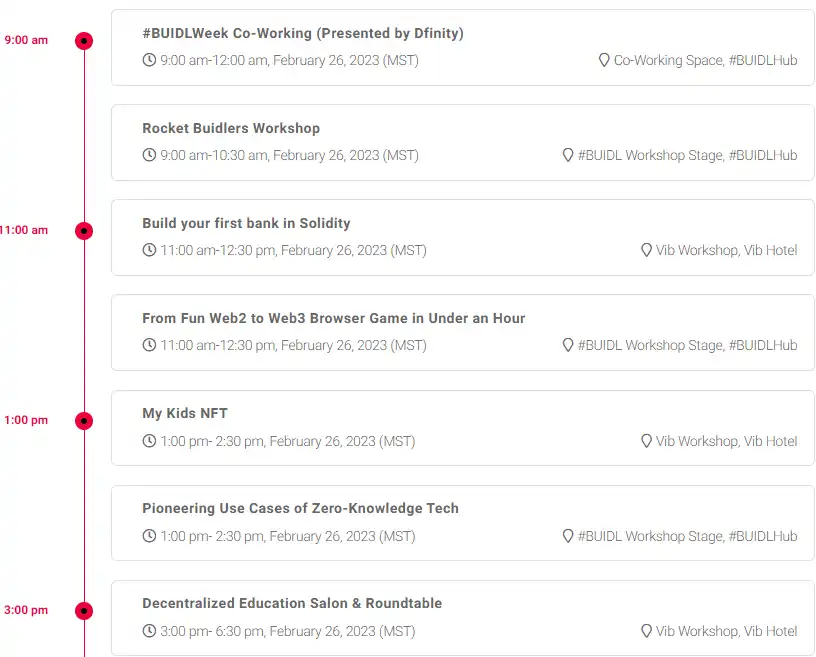Open #BUIDLWeek Co-Working (Presented by Dfinity) title
816x657 pixels.
point(303,33)
